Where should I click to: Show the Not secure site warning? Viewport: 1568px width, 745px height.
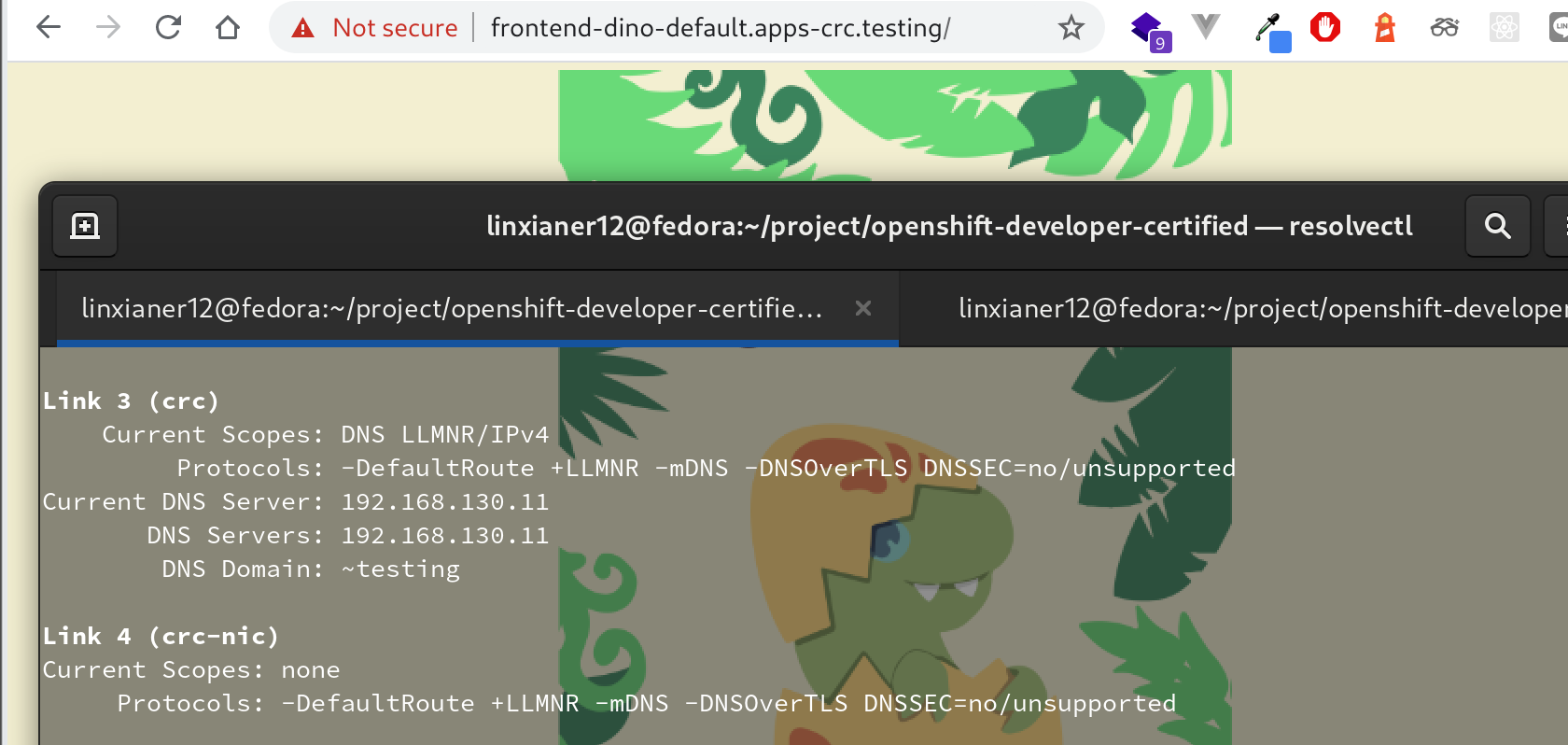374,28
